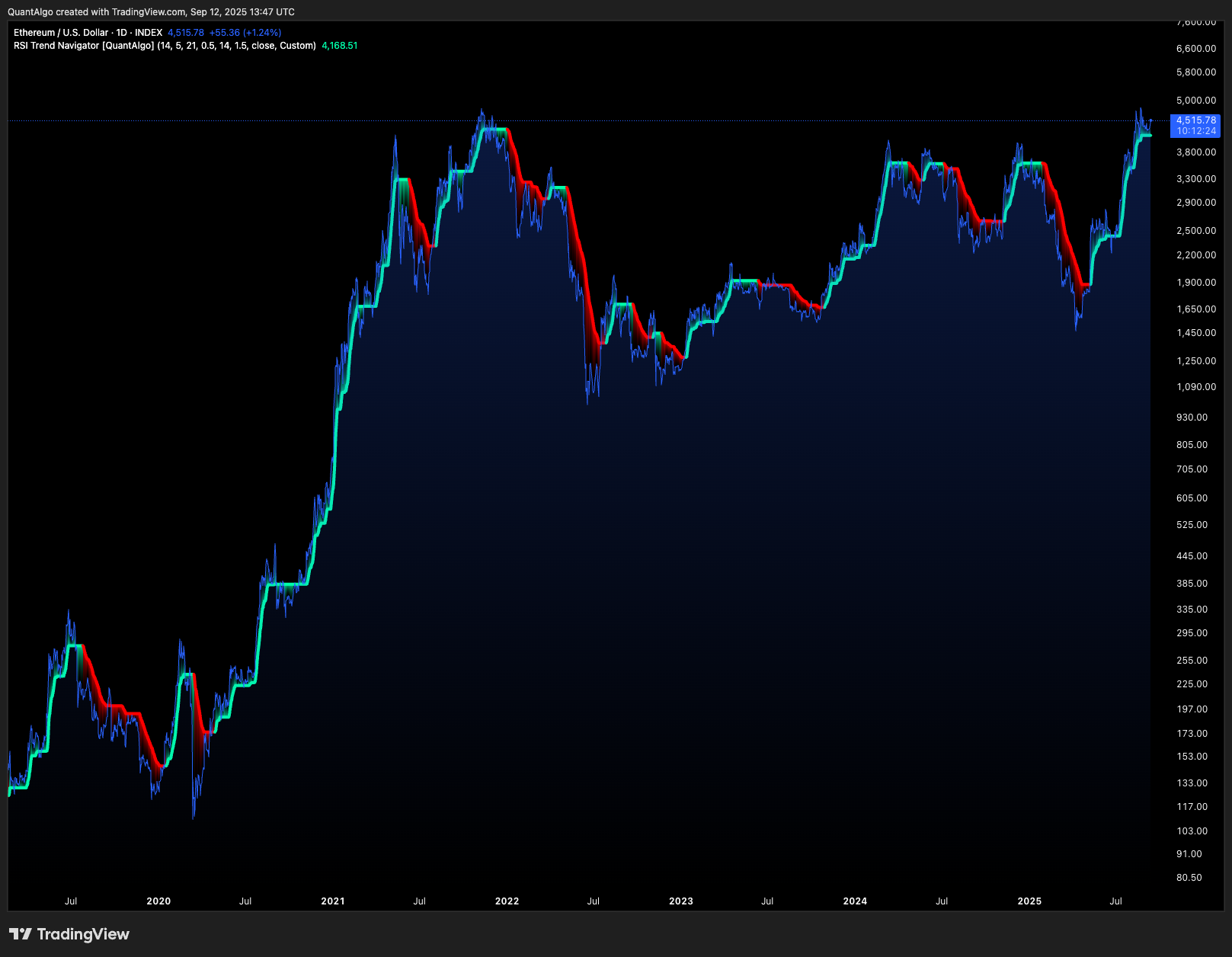Click the countdown timer 10:12:24
The width and height of the screenshot is (1232, 957).
[1196, 131]
